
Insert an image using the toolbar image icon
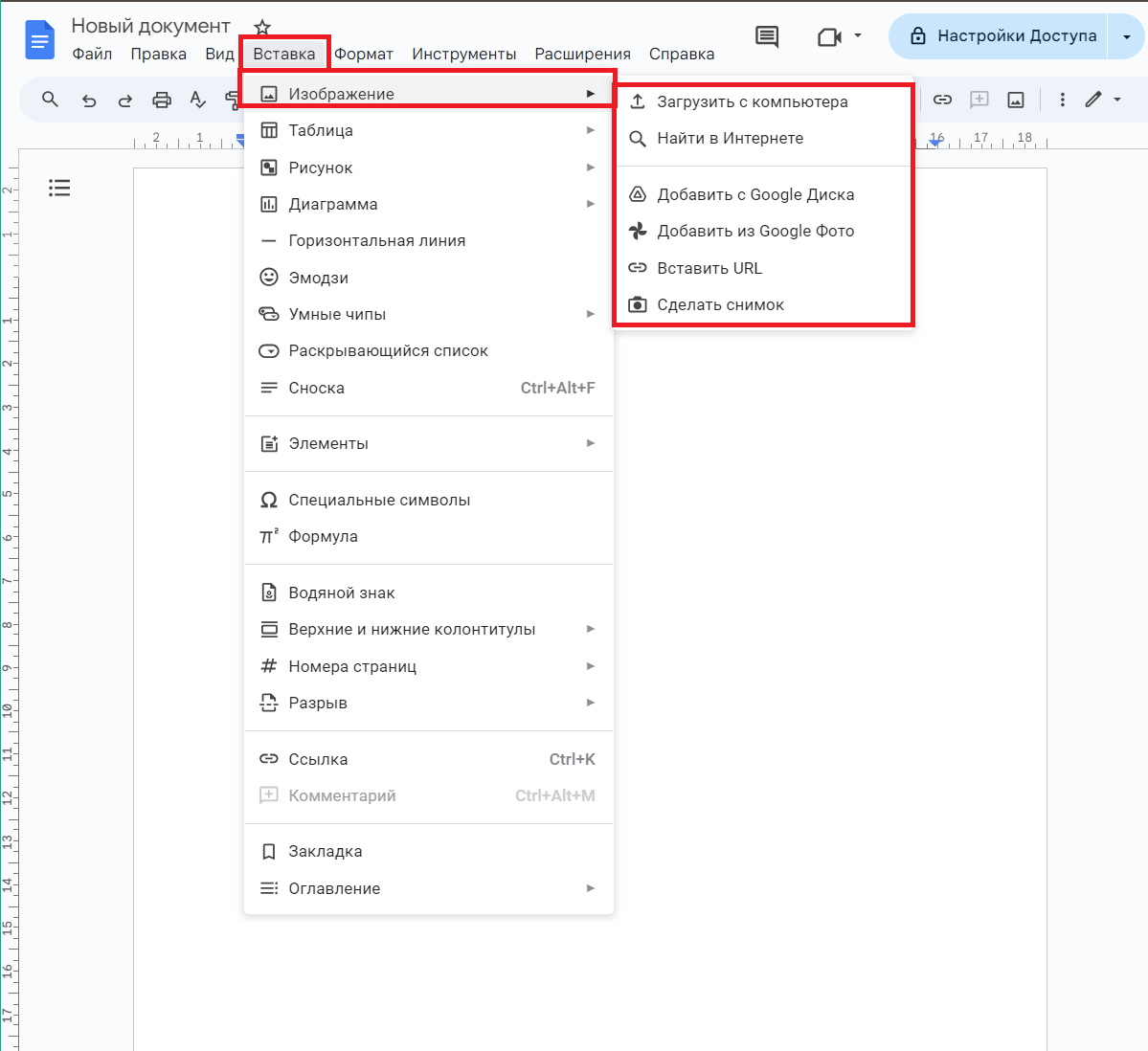coord(1016,100)
